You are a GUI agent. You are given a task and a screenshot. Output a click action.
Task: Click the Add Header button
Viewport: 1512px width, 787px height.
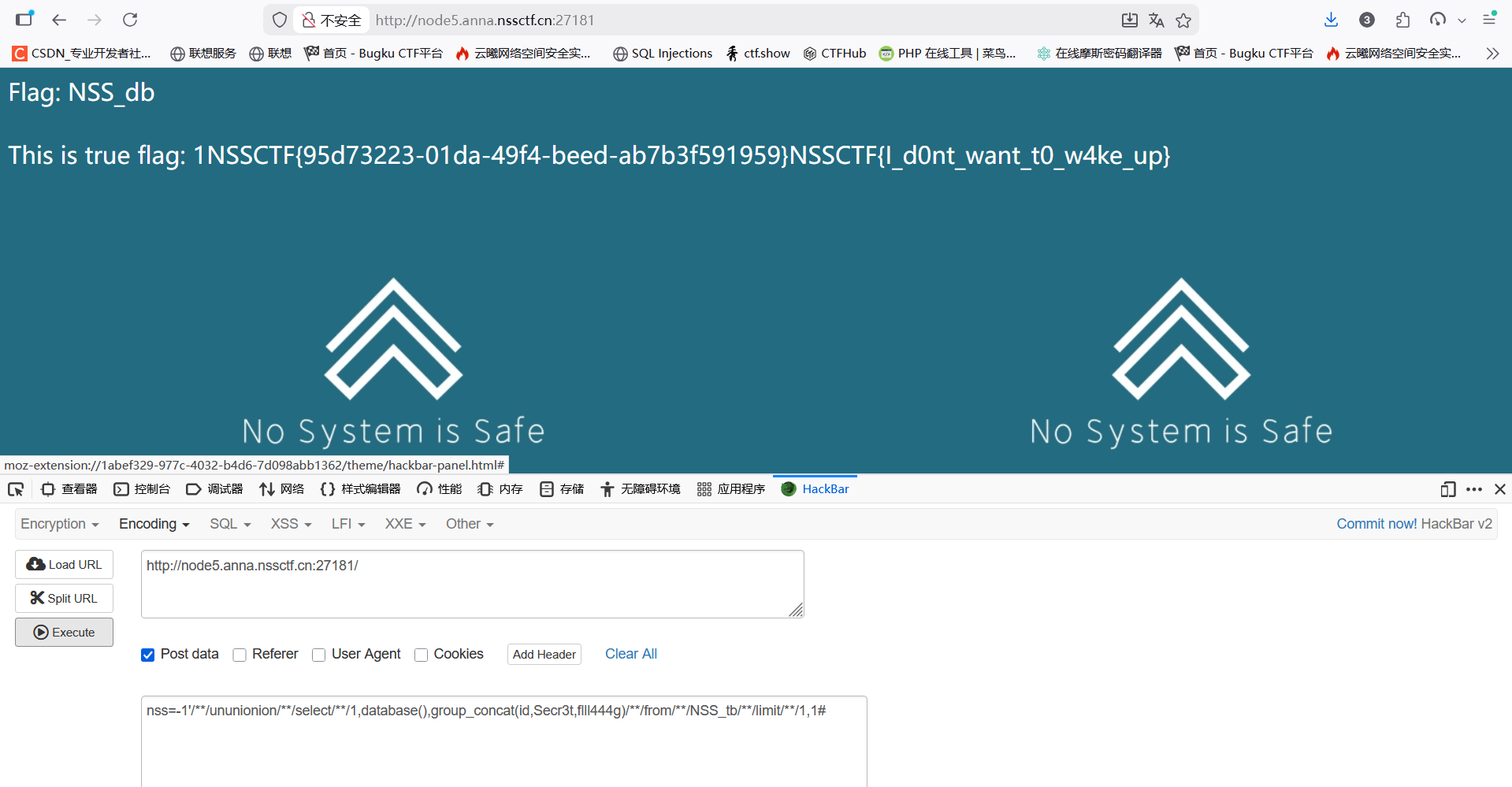click(544, 655)
